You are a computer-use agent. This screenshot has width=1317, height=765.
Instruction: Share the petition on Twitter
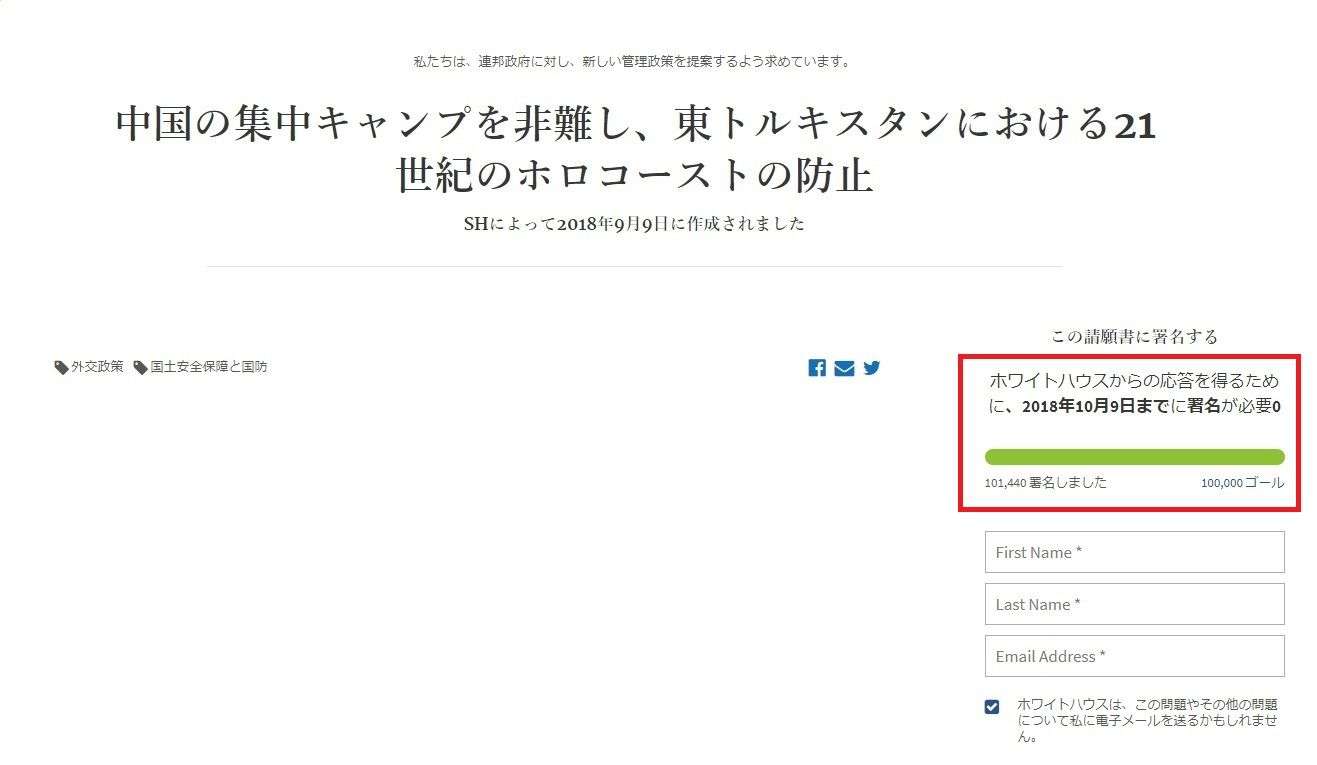872,368
